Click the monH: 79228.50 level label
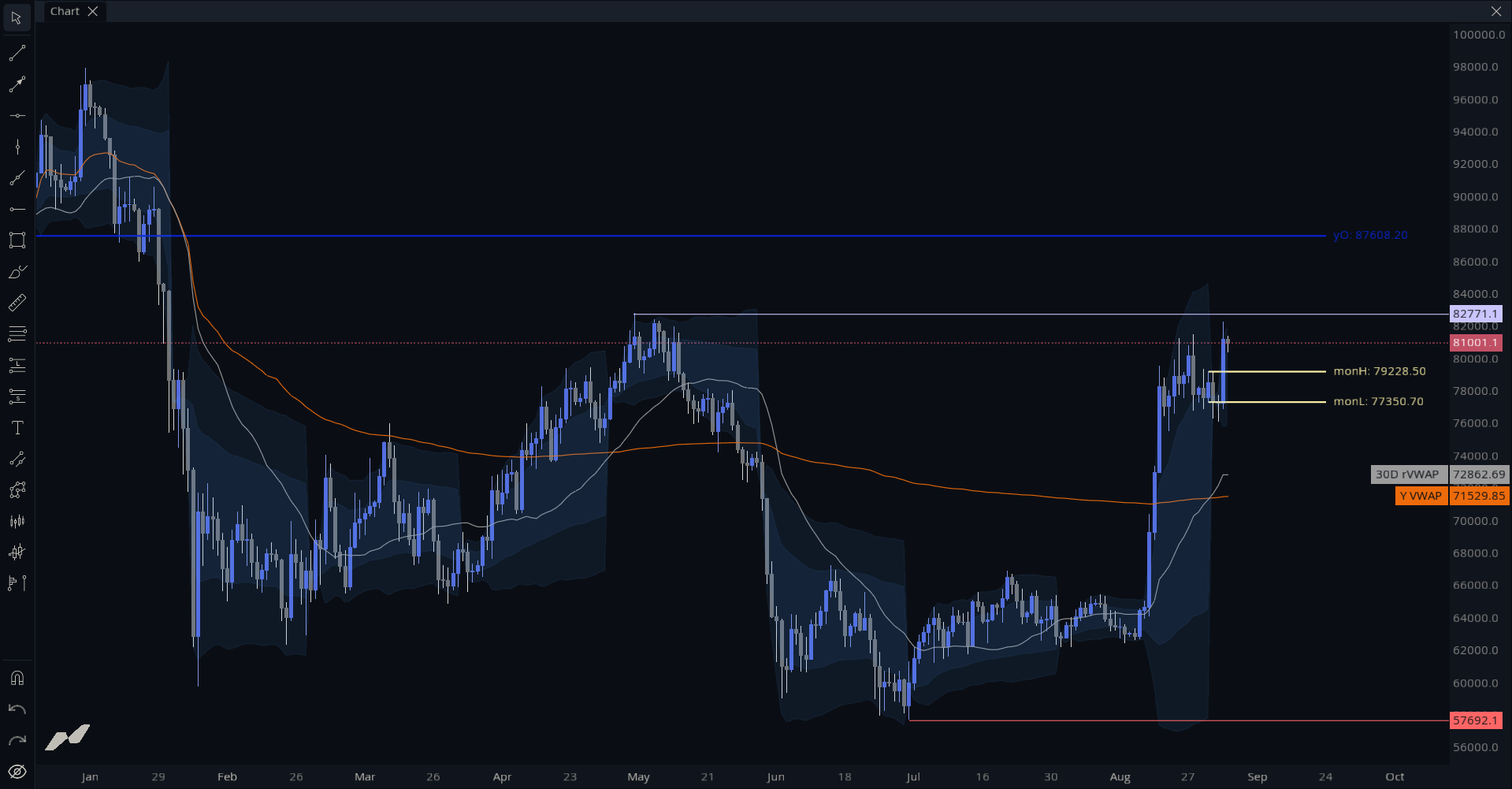Image resolution: width=1512 pixels, height=789 pixels. tap(1380, 371)
